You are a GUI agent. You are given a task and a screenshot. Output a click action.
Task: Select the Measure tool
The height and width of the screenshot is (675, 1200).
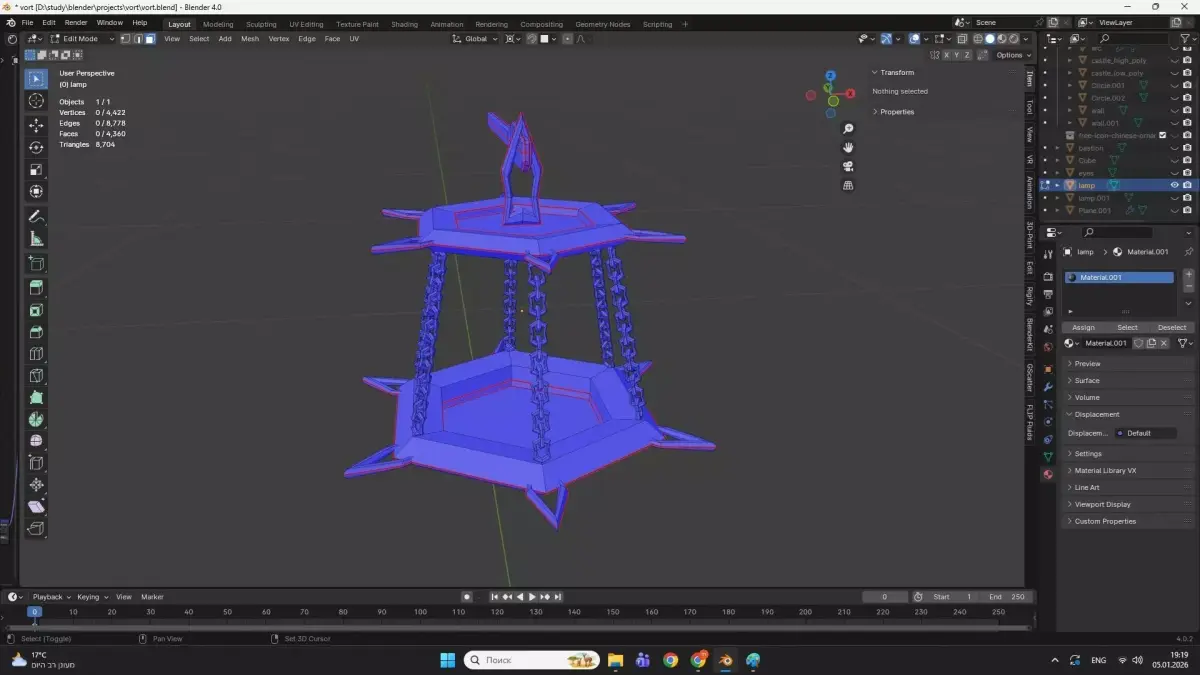36,238
